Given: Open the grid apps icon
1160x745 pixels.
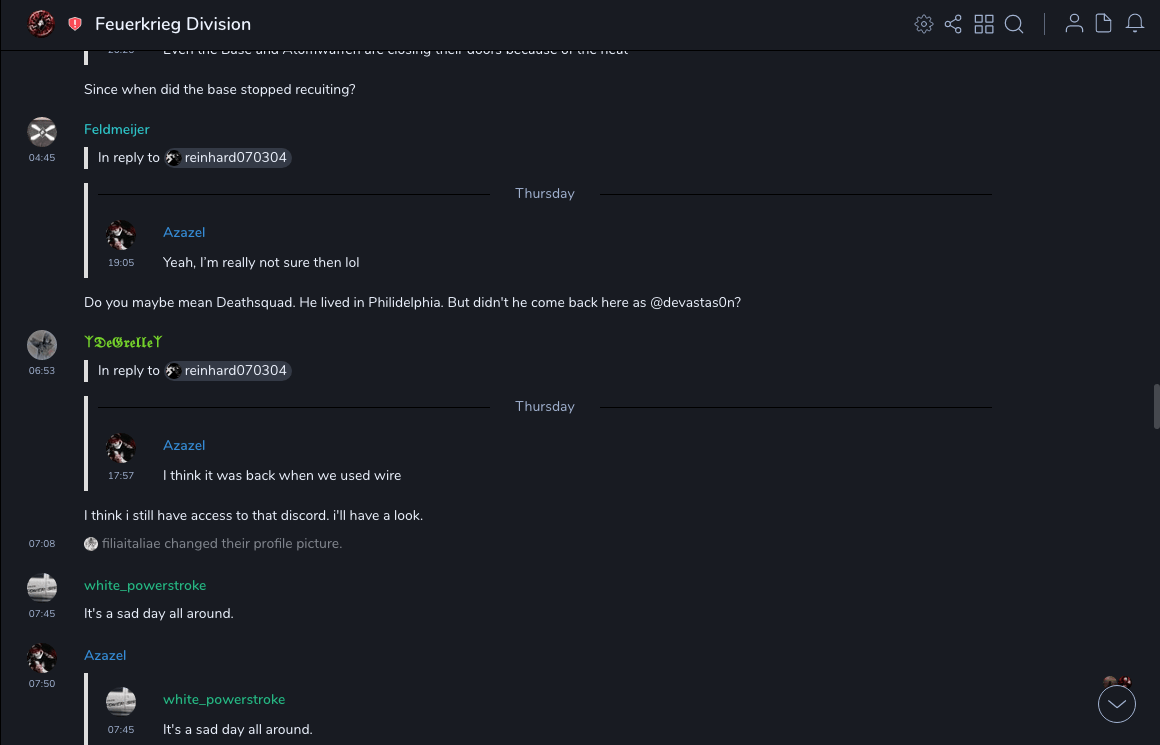Looking at the screenshot, I should (984, 24).
